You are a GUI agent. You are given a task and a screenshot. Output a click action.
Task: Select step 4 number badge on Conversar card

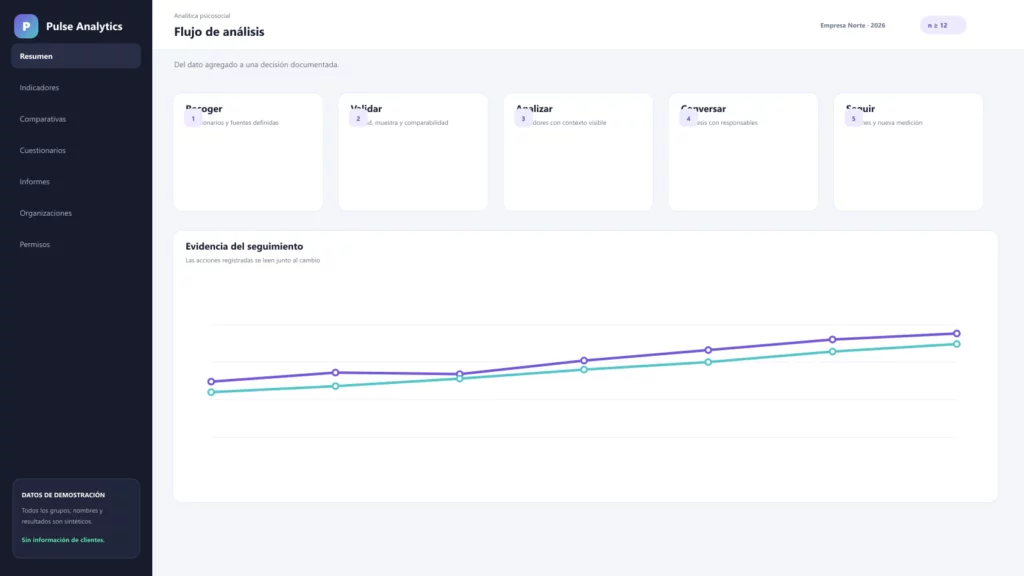tap(688, 118)
